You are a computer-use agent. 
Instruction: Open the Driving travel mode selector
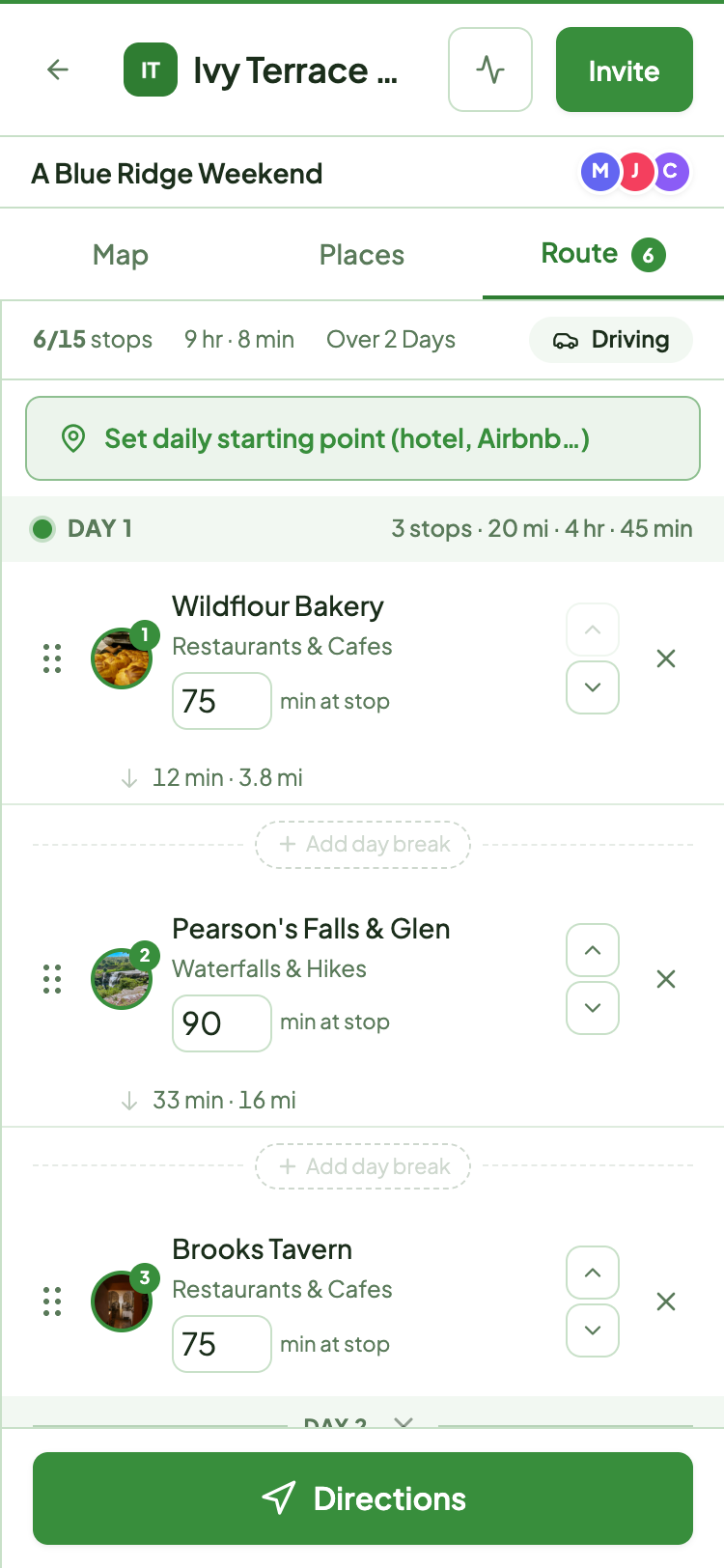click(x=611, y=340)
